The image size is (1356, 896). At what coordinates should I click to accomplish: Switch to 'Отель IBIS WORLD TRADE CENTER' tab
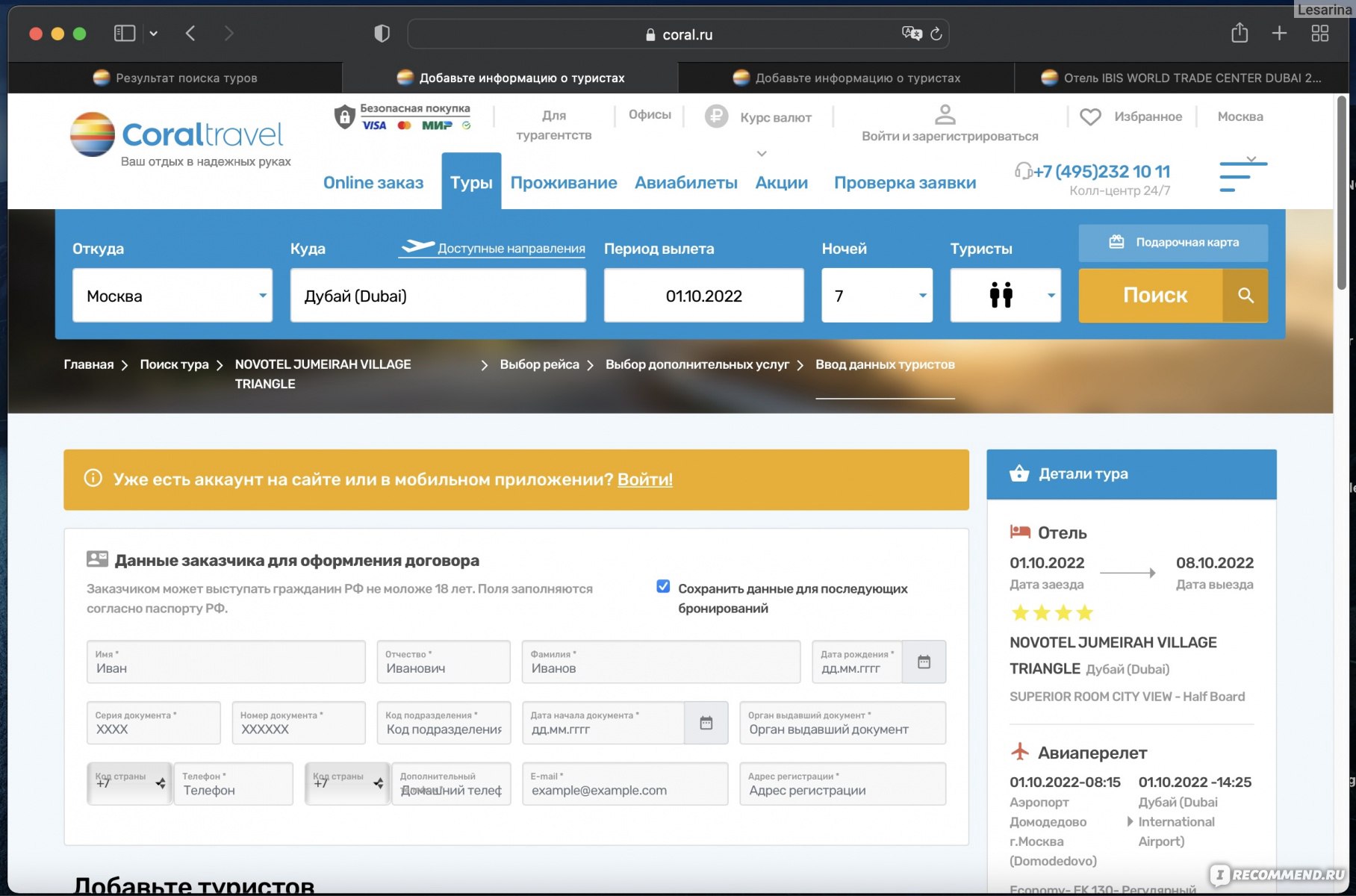1181,78
